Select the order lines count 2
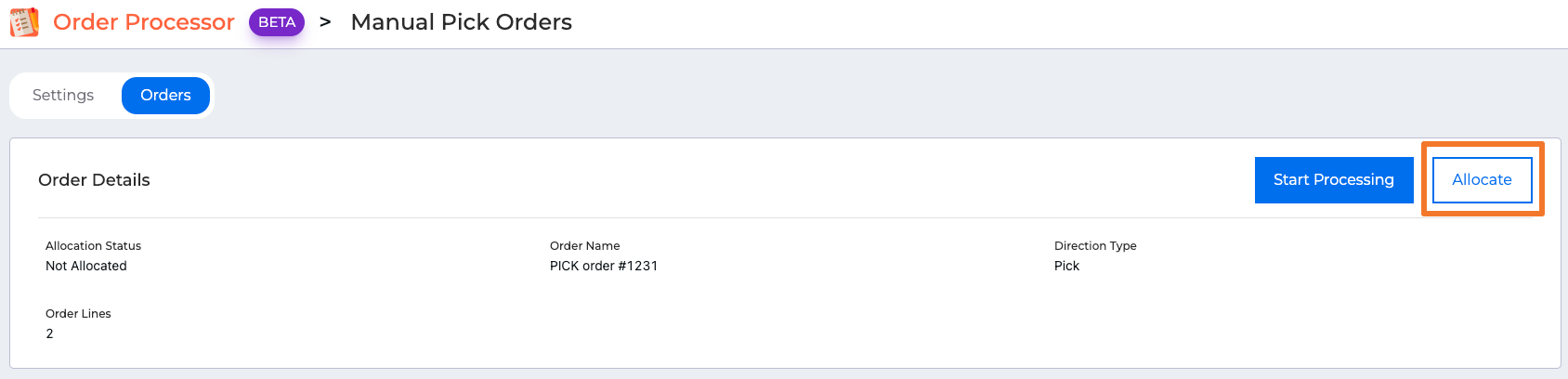The height and width of the screenshot is (379, 1568). click(50, 333)
